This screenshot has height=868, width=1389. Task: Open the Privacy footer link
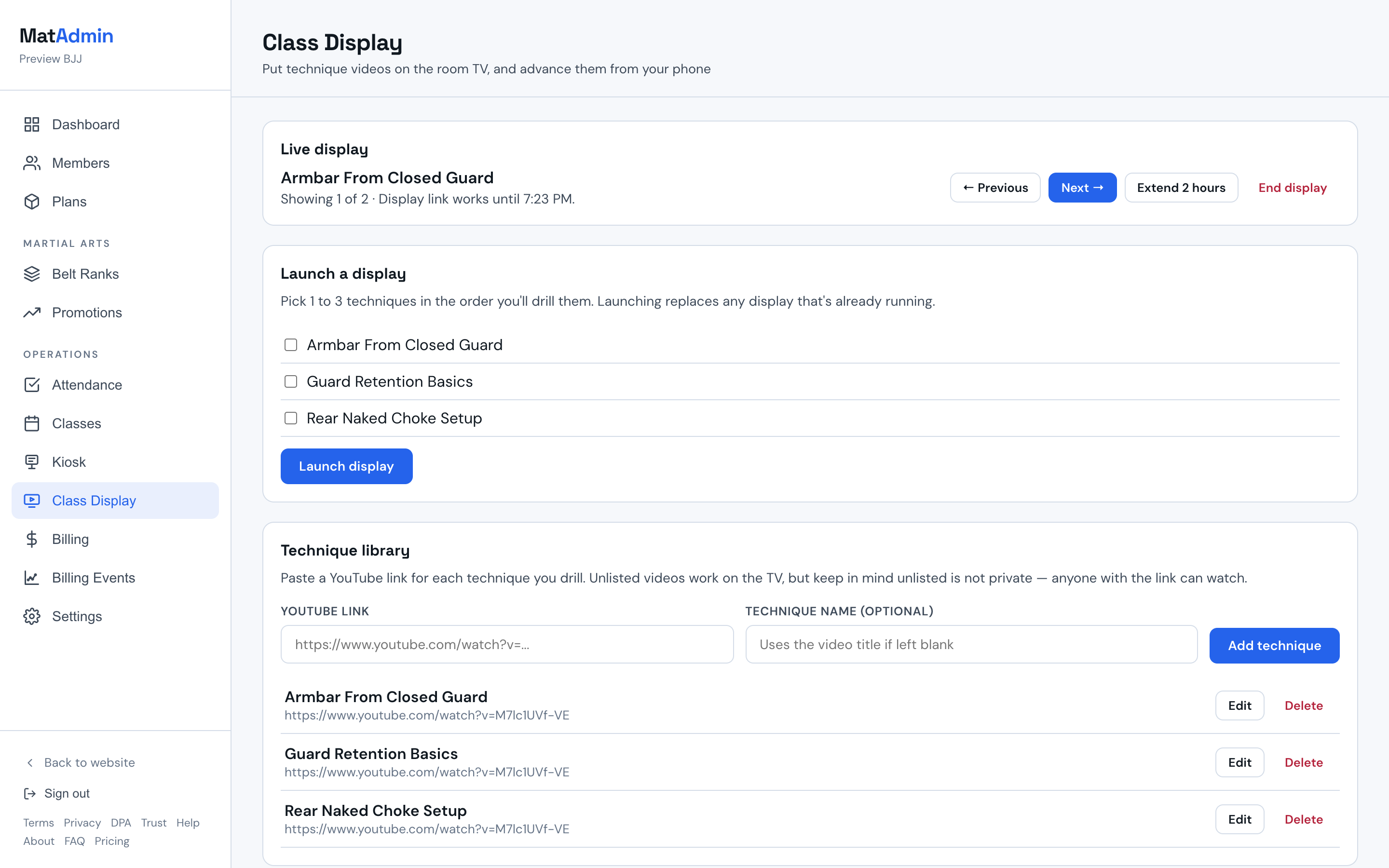click(82, 823)
